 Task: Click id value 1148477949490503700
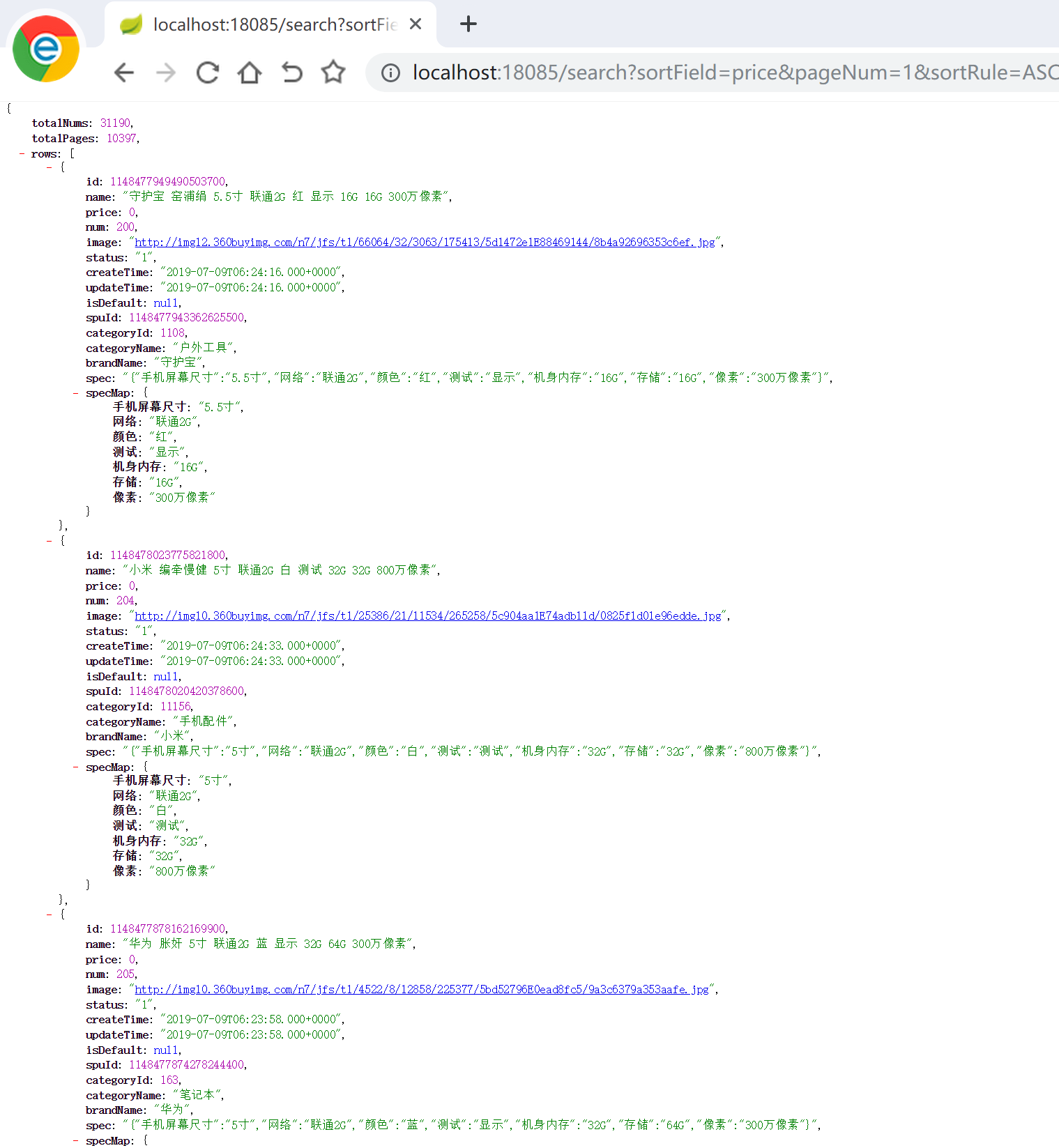(x=167, y=182)
